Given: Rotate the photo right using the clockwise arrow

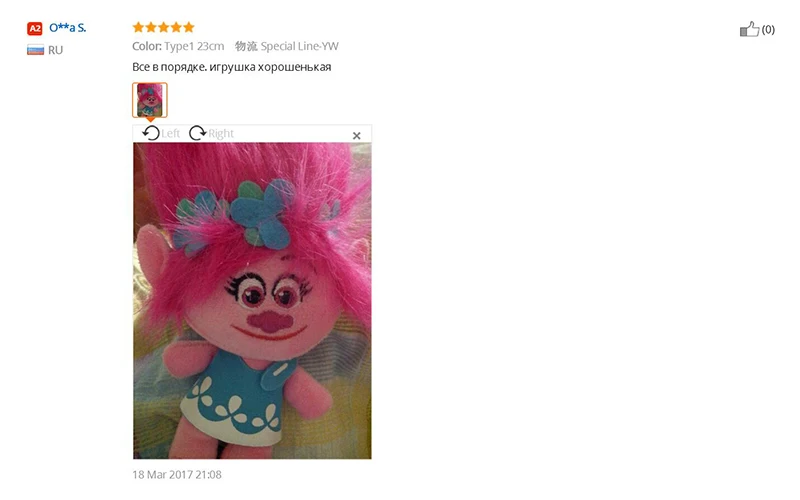Looking at the screenshot, I should (x=197, y=133).
